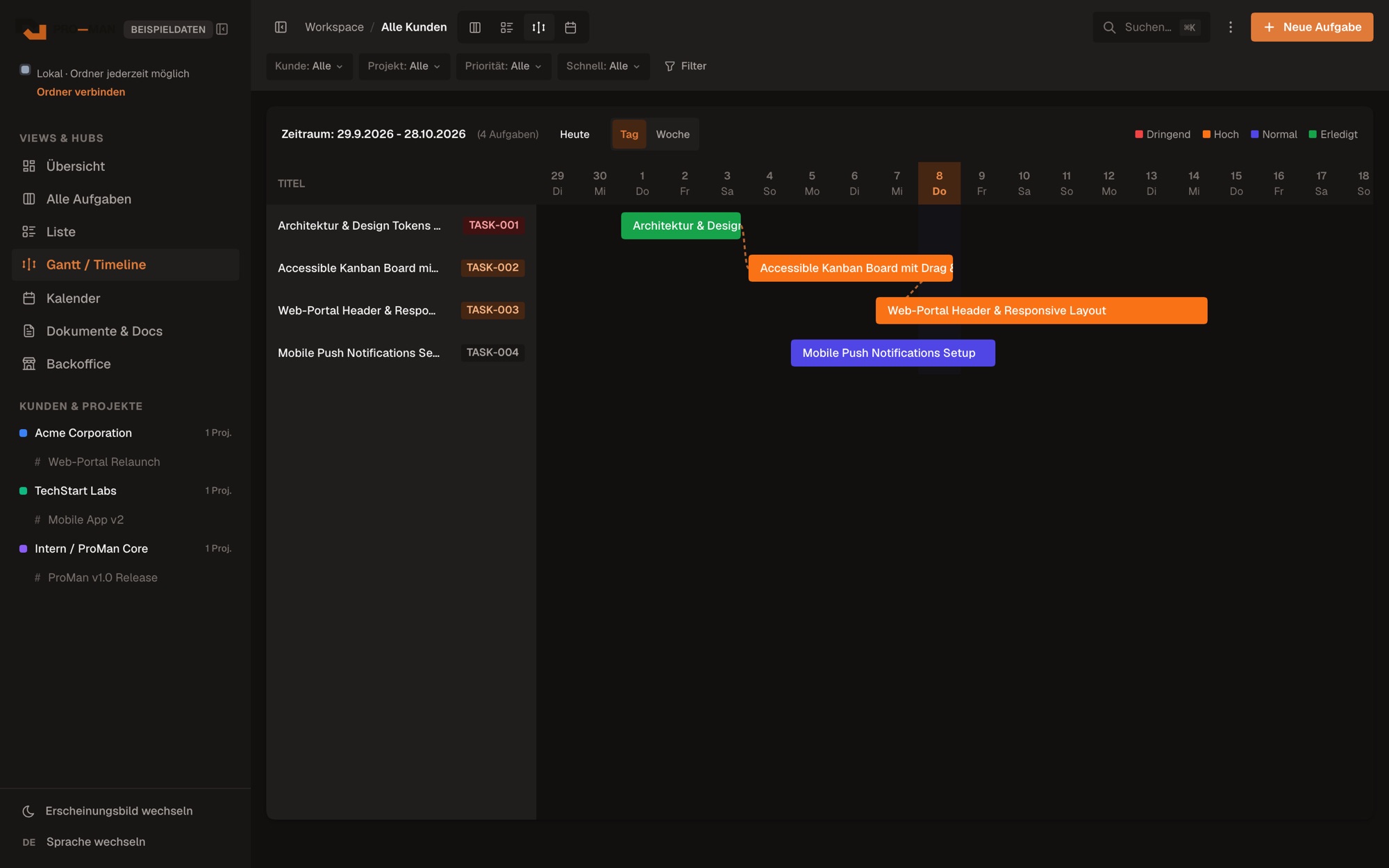The height and width of the screenshot is (868, 1389).
Task: Switch timeline to Tag view
Action: (629, 135)
